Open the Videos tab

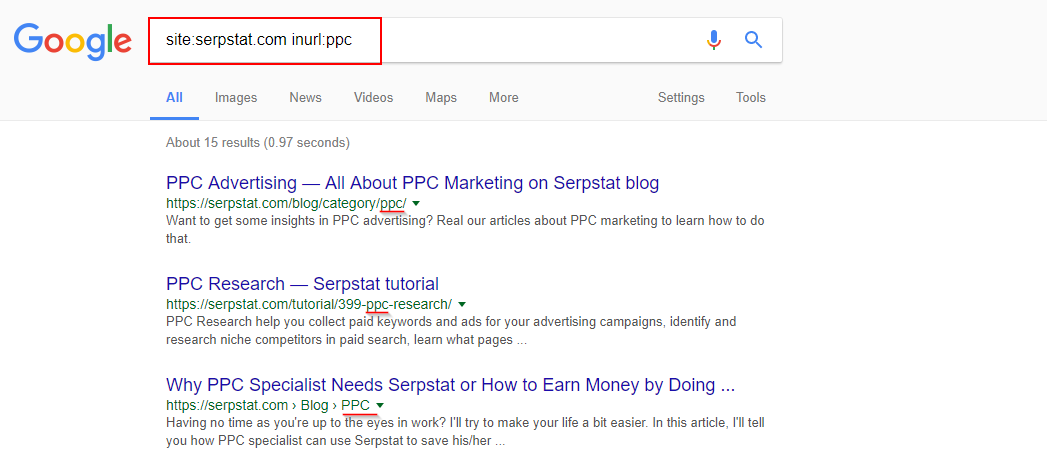373,98
